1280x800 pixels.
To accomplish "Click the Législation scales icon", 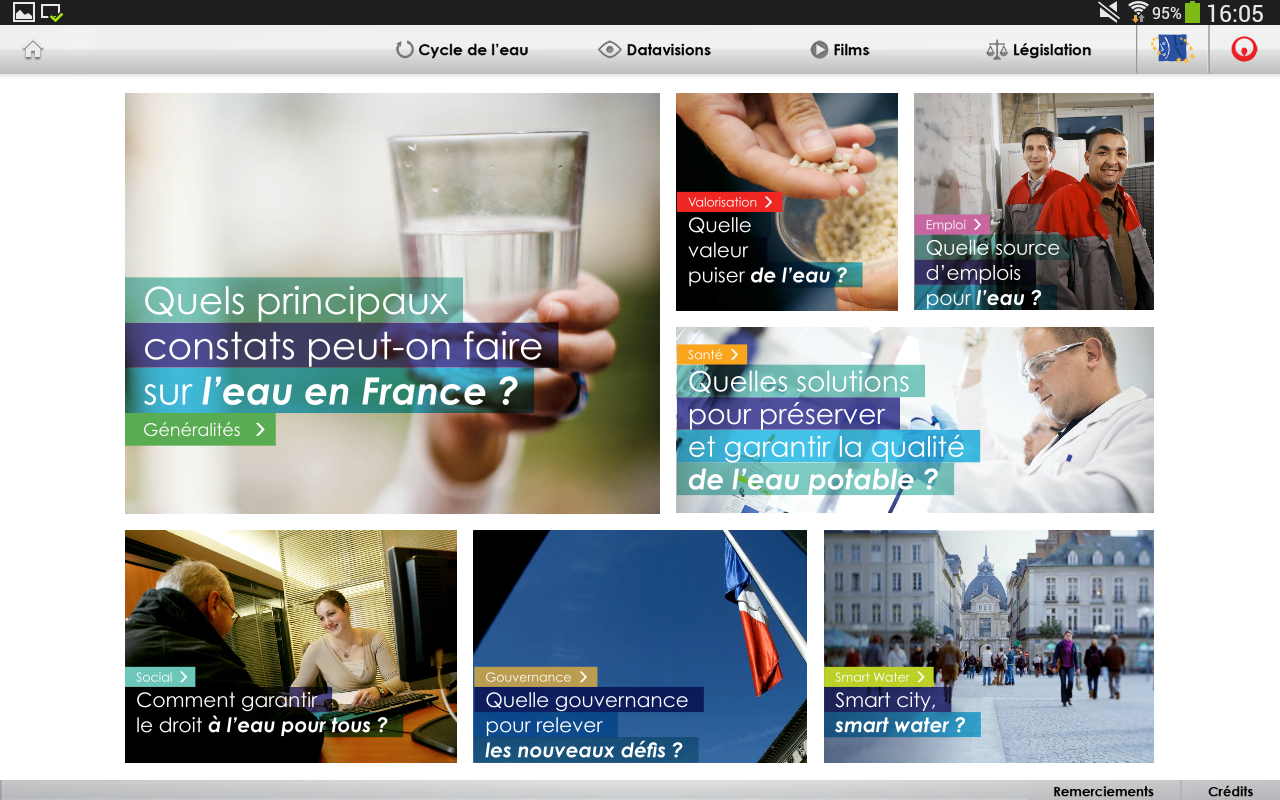I will click(997, 50).
